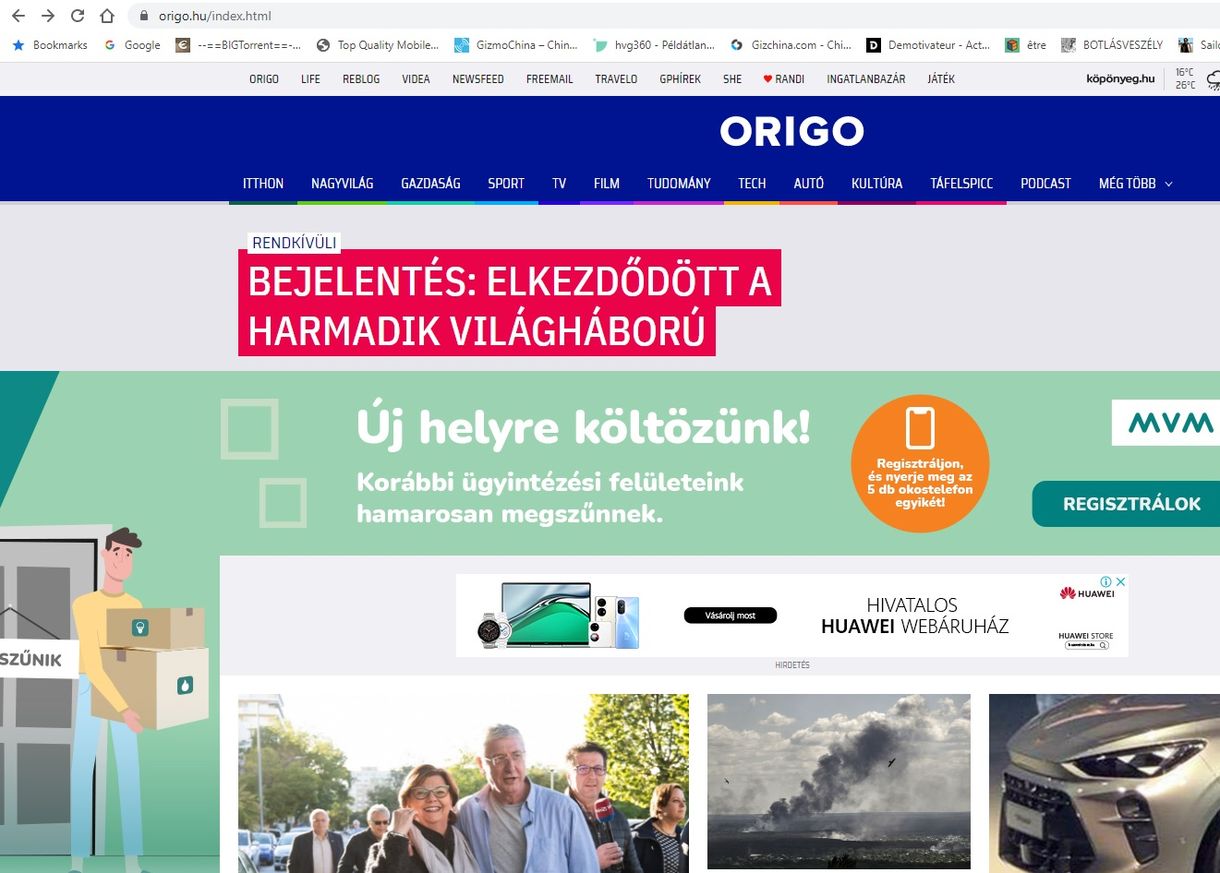This screenshot has width=1220, height=873.
Task: Click Huawei Store logo in ad
Action: coord(1086,640)
